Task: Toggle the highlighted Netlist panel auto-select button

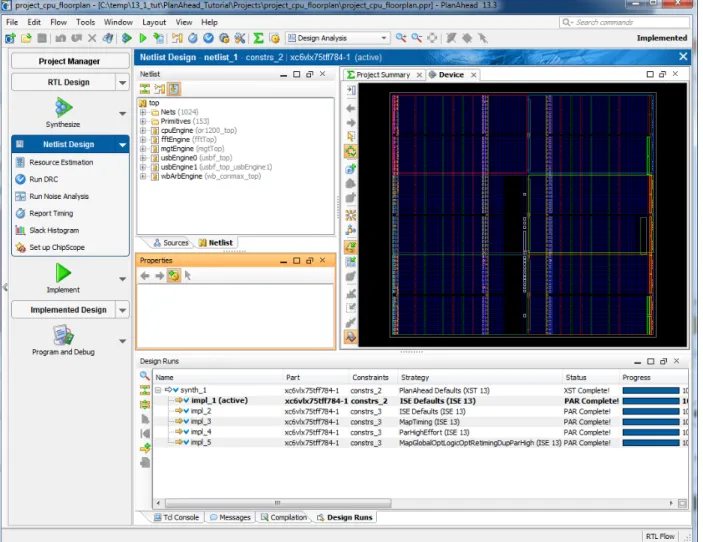Action: tap(174, 89)
